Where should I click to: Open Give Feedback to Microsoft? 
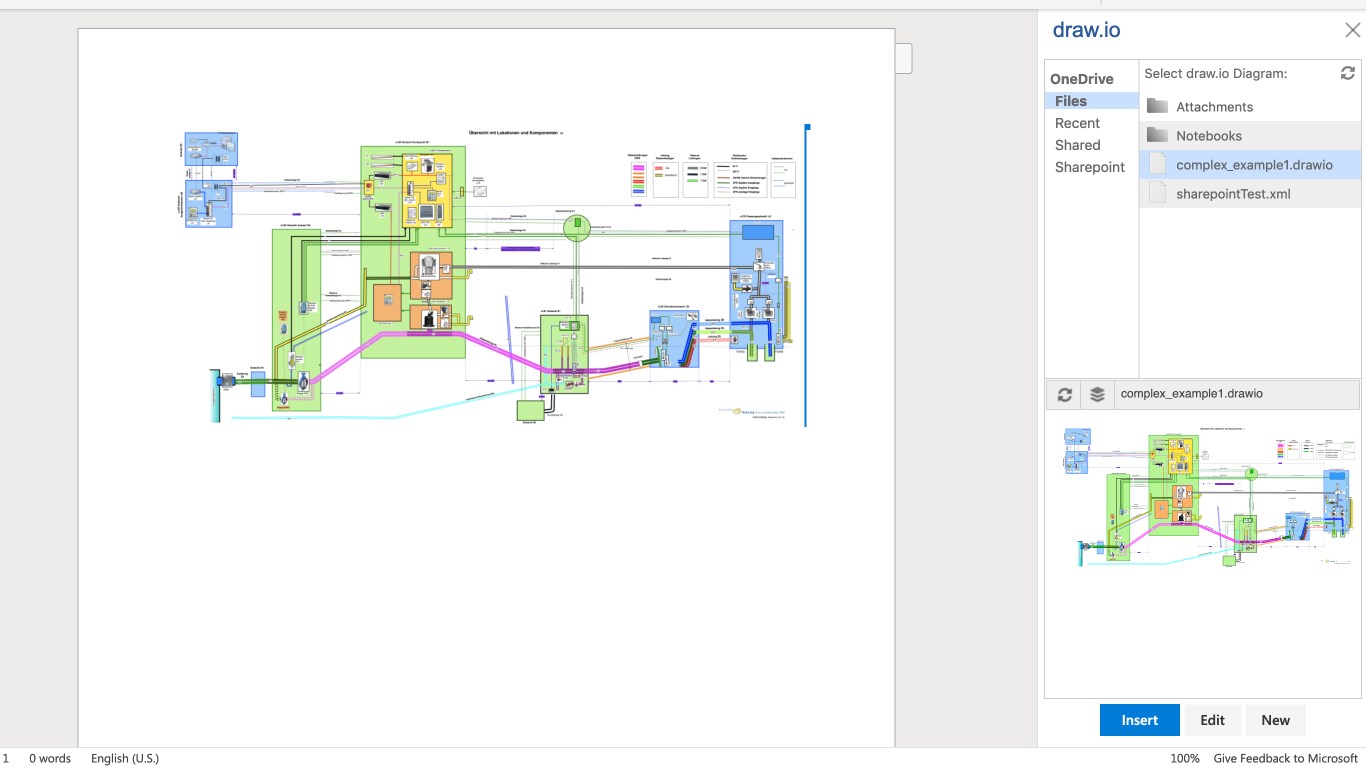pyautogui.click(x=1285, y=758)
